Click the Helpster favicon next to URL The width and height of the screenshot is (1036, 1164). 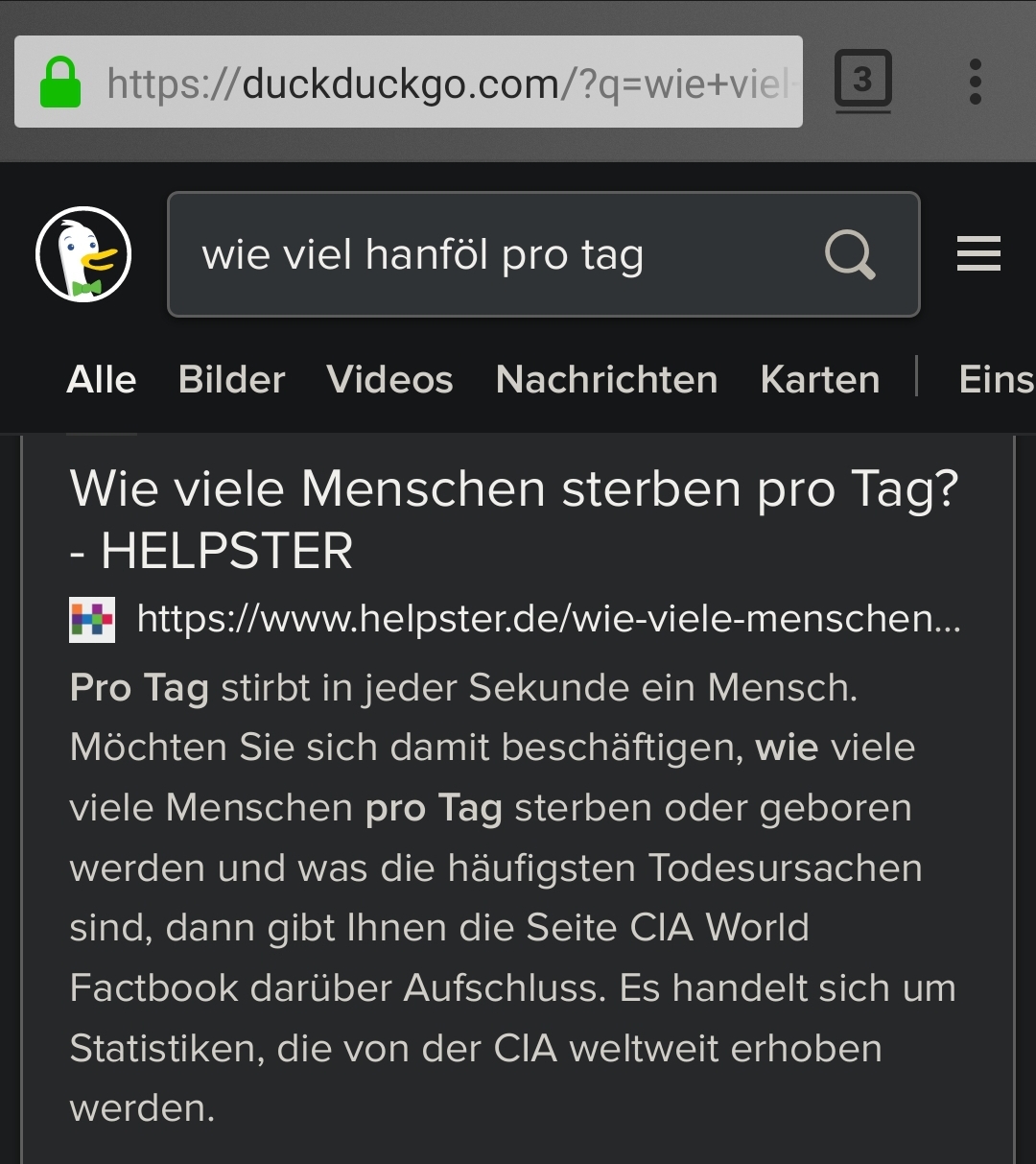click(92, 619)
